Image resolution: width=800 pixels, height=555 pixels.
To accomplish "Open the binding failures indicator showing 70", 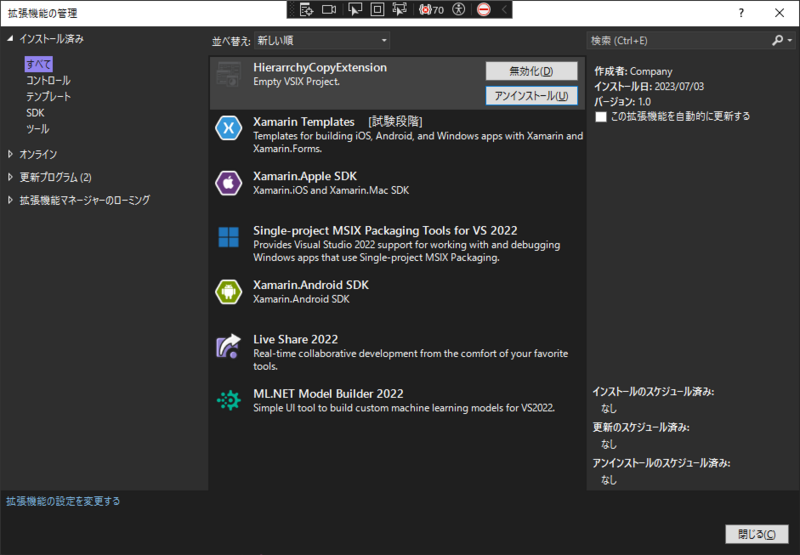I will point(432,10).
